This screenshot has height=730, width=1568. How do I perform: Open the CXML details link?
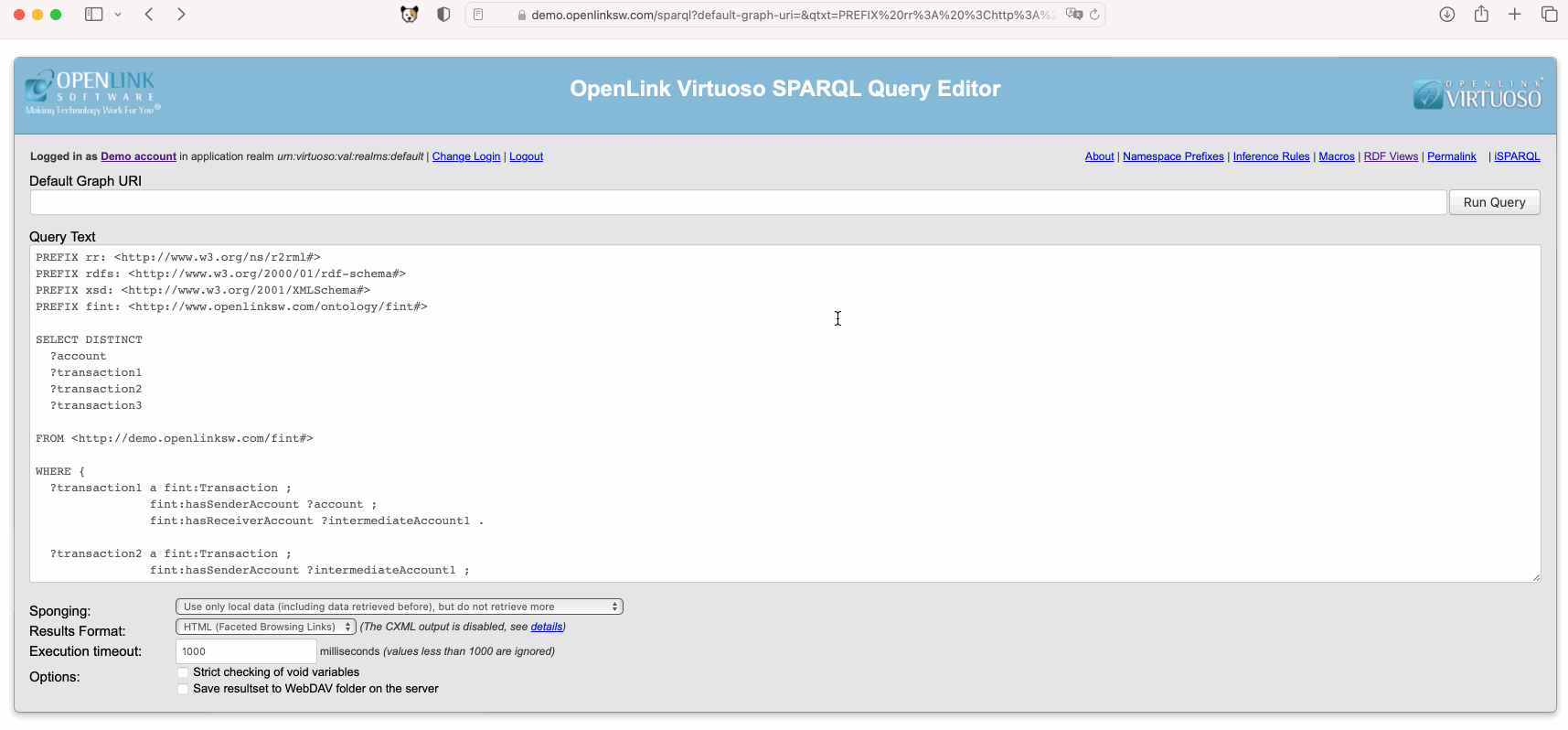point(546,627)
